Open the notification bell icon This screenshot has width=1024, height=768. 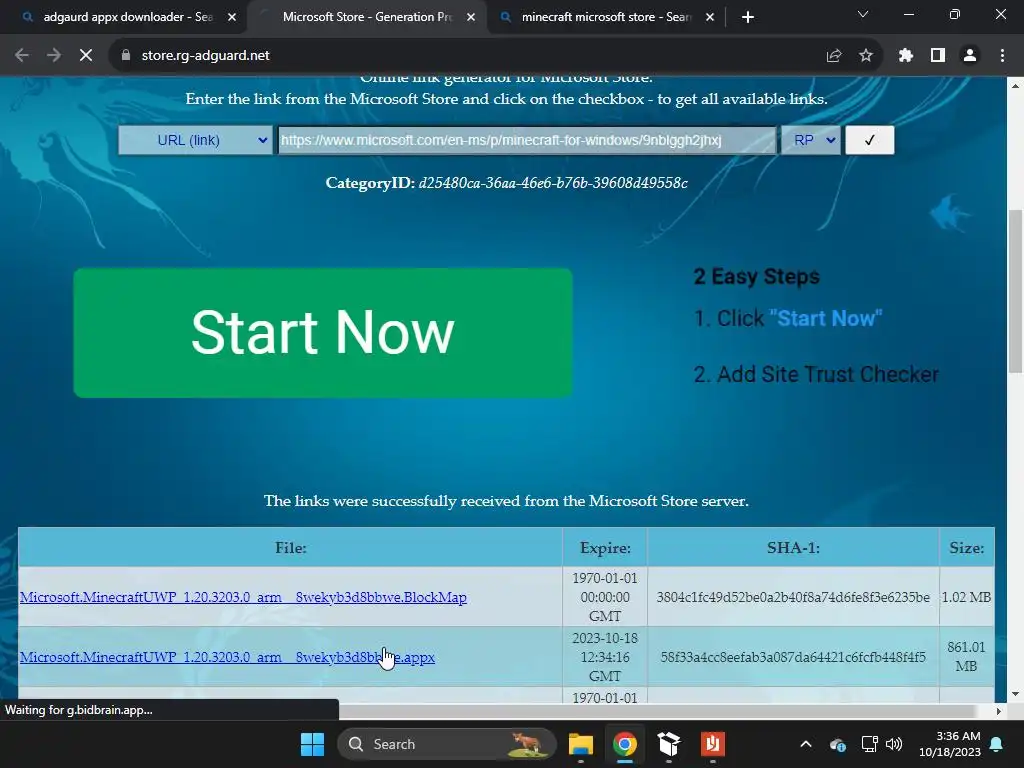coord(997,744)
